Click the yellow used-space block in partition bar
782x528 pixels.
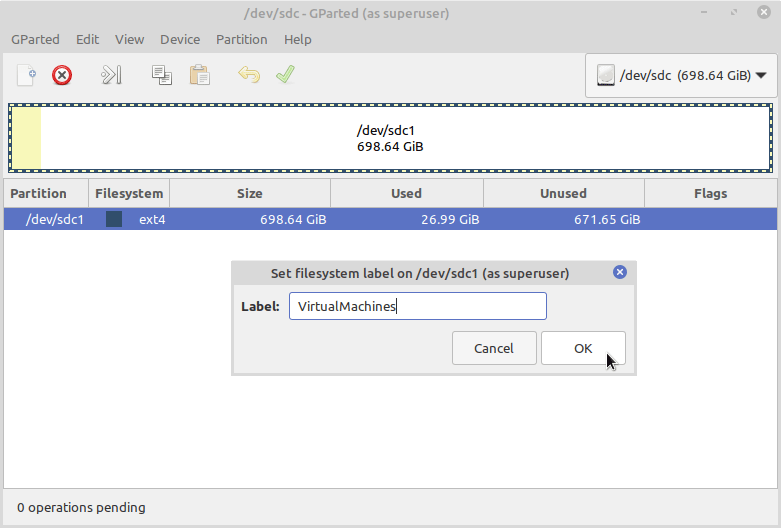(26, 138)
